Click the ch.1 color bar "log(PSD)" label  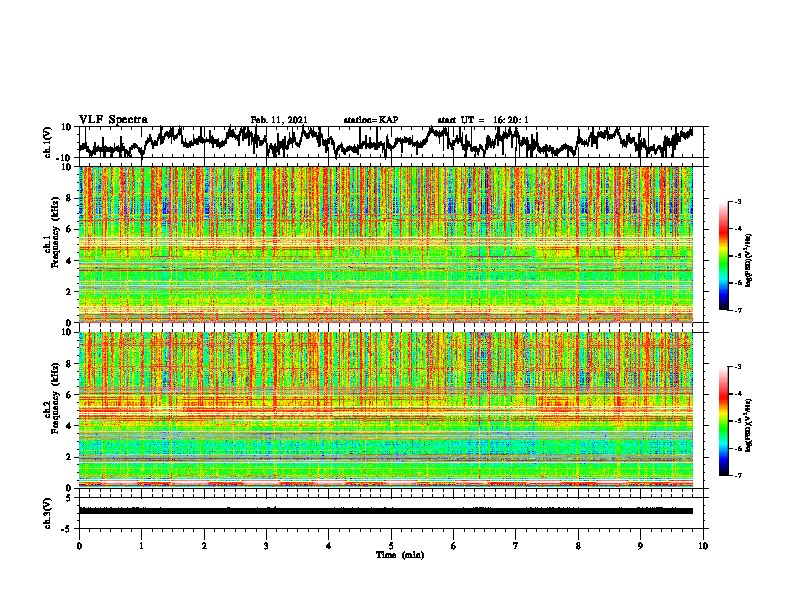(749, 261)
